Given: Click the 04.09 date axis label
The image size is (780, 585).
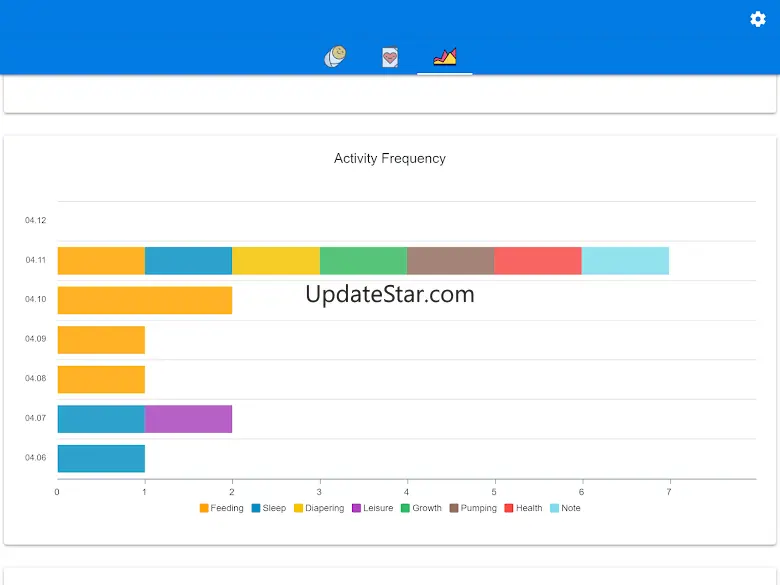Looking at the screenshot, I should 35,339.
